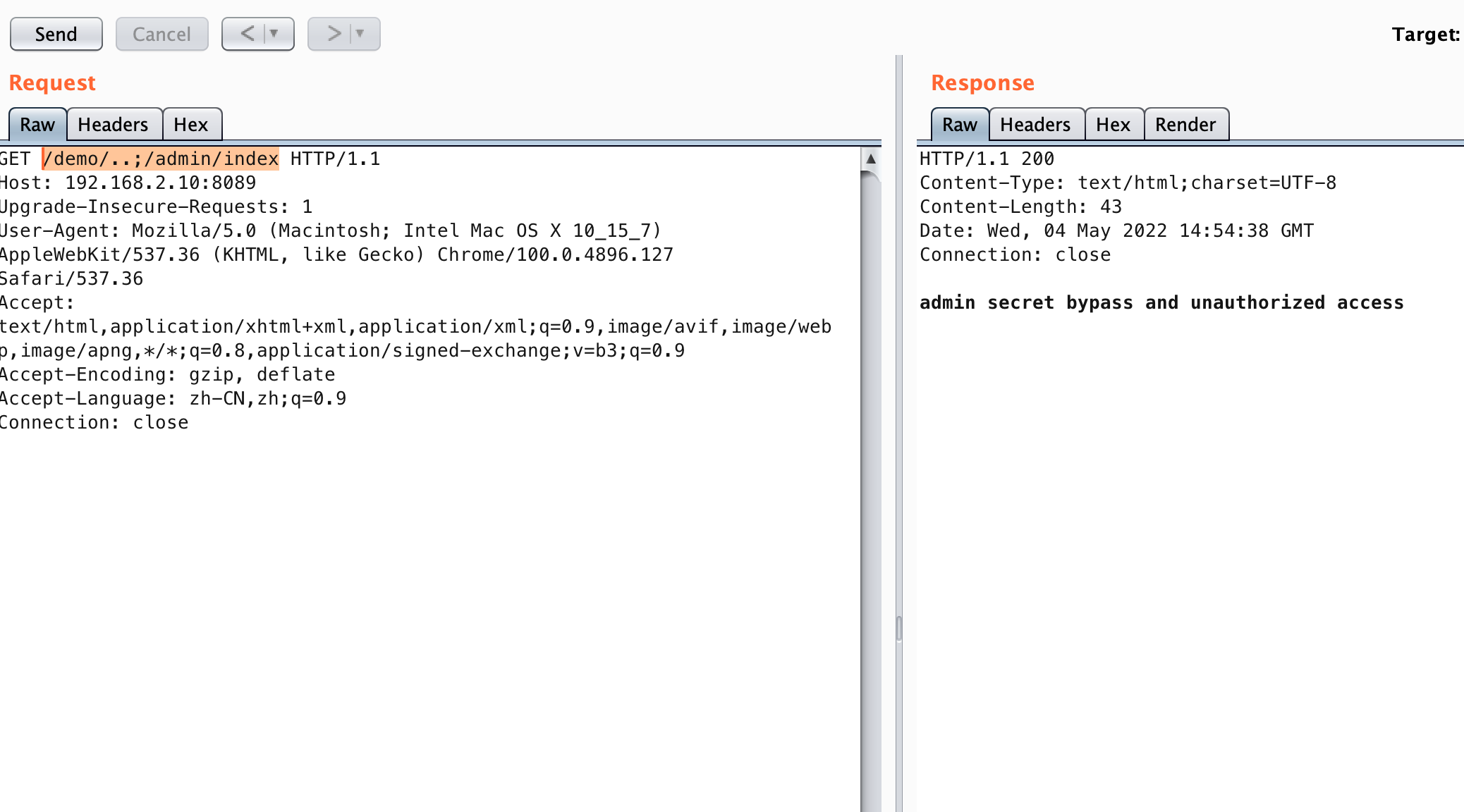1464x812 pixels.
Task: Click the response Connection: close line
Action: tap(1015, 254)
